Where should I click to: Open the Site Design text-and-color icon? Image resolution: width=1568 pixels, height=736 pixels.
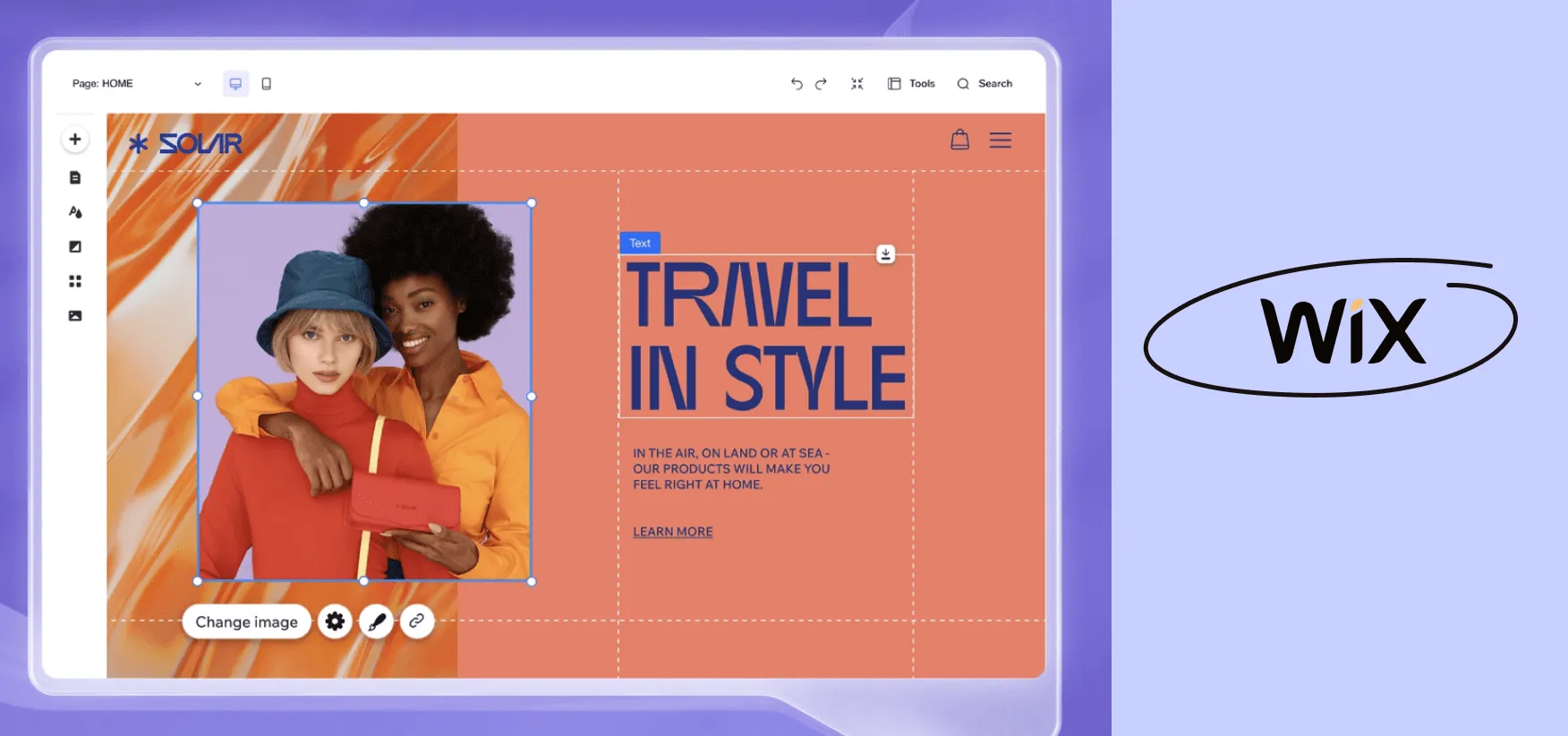click(75, 212)
